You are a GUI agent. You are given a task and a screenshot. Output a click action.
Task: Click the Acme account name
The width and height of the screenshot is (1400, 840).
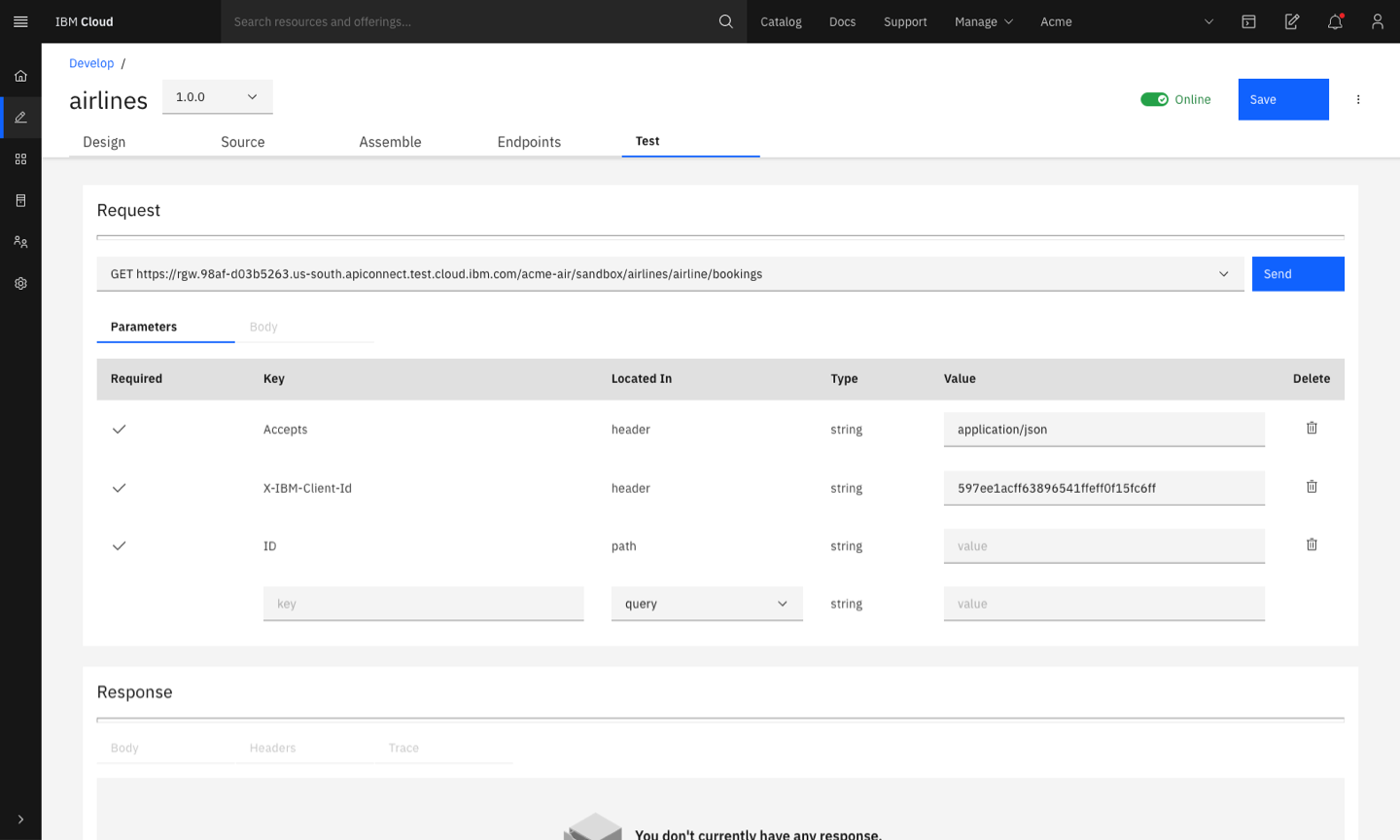point(1056,21)
